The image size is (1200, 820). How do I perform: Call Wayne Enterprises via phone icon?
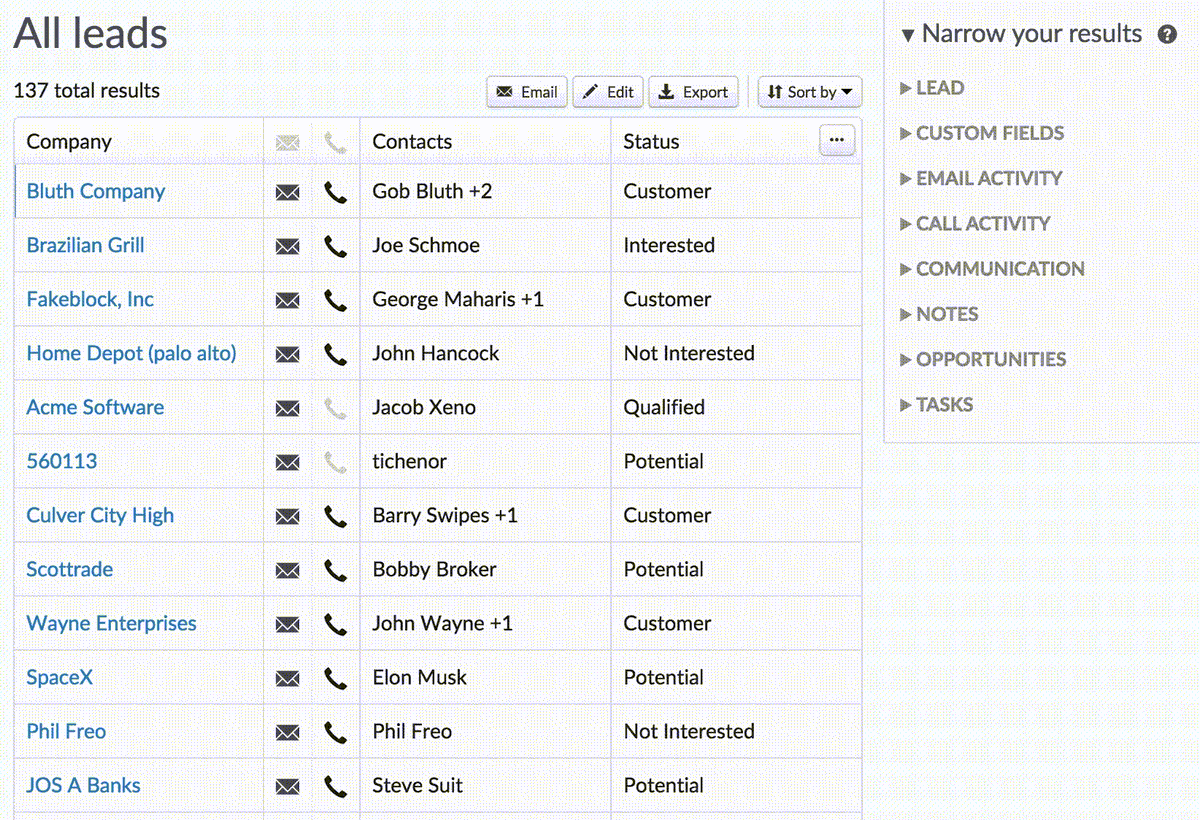[x=336, y=624]
